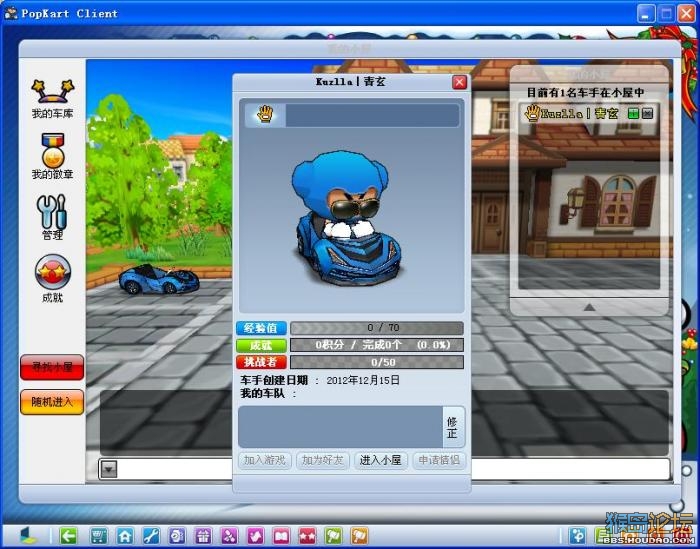The height and width of the screenshot is (549, 700).
Task: Click the 修正 edit button
Action: [x=453, y=427]
